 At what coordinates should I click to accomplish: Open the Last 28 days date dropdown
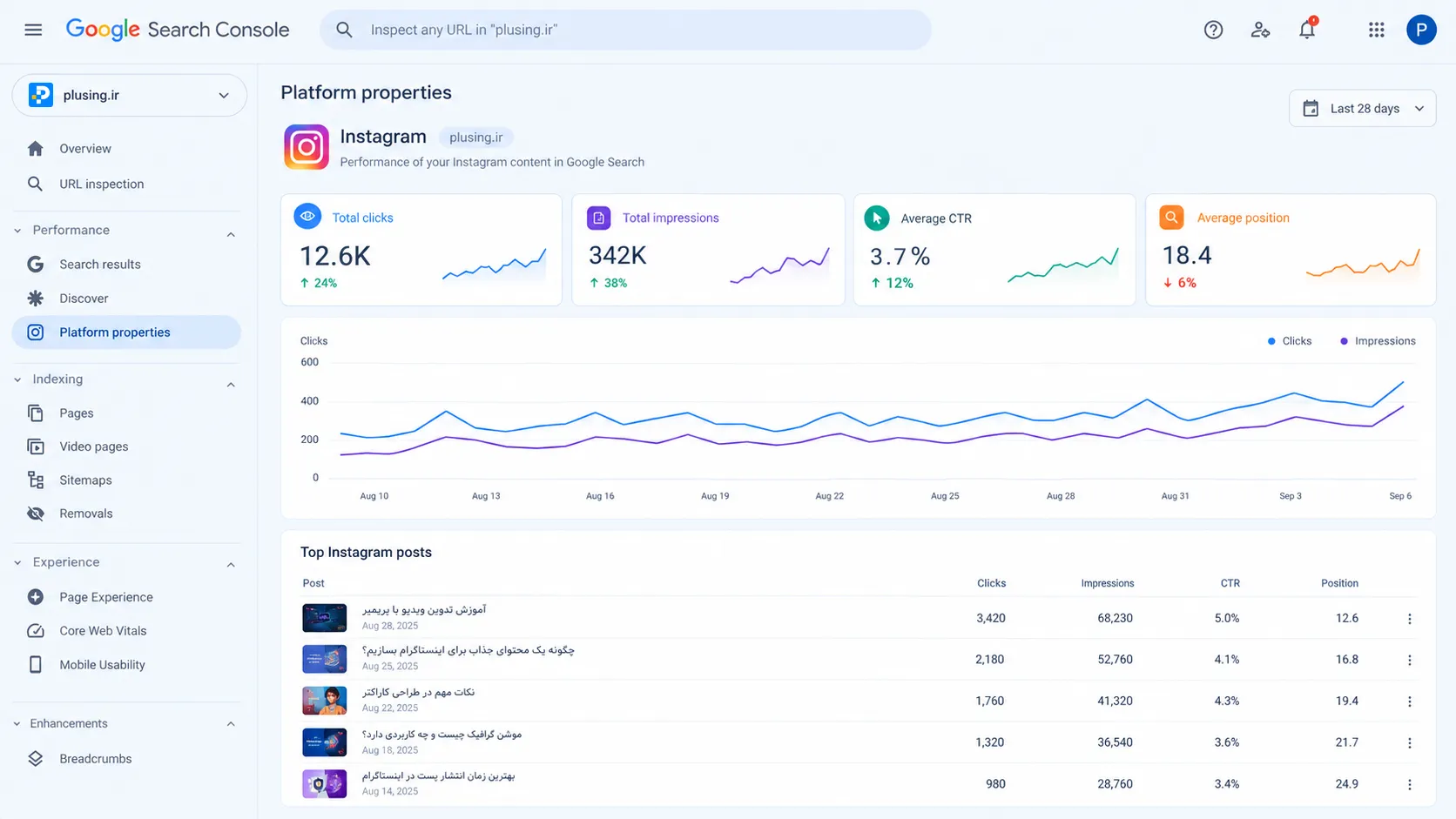tap(1362, 109)
